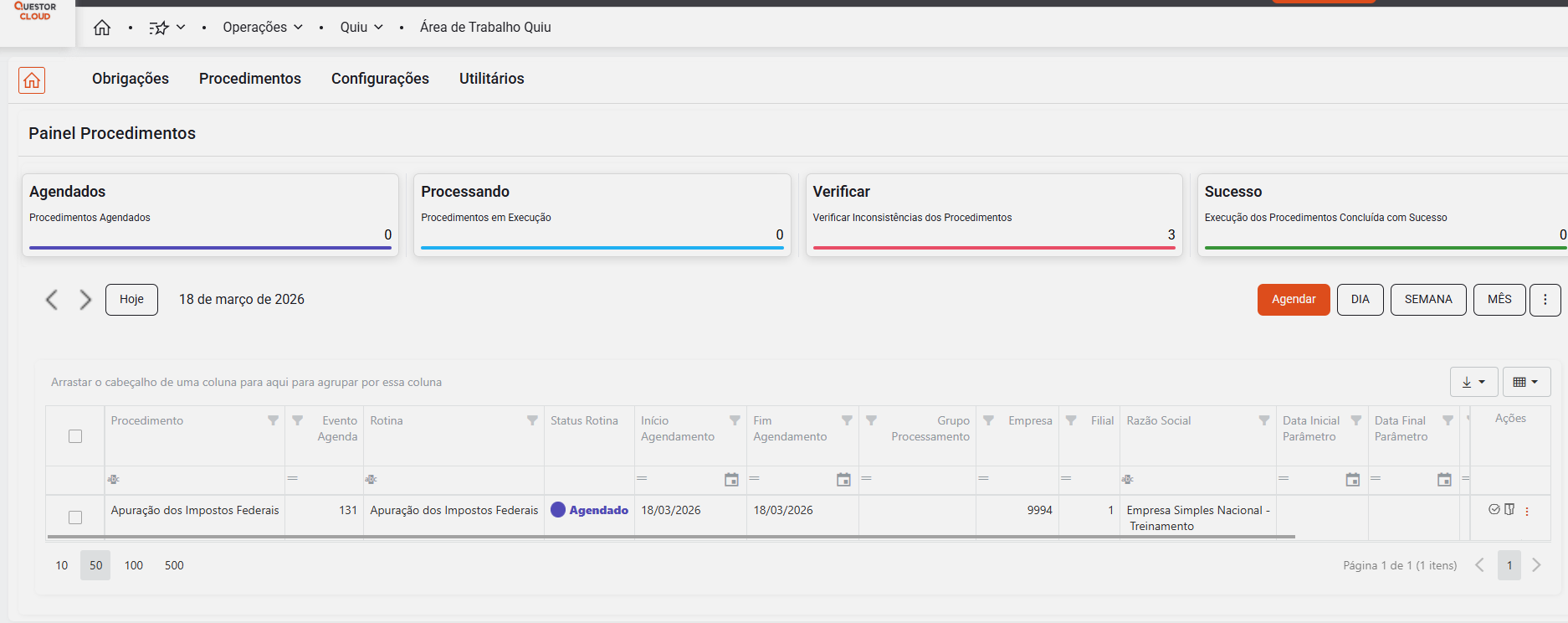This screenshot has width=1568, height=623.
Task: Set page size to 100 items
Action: pyautogui.click(x=134, y=565)
